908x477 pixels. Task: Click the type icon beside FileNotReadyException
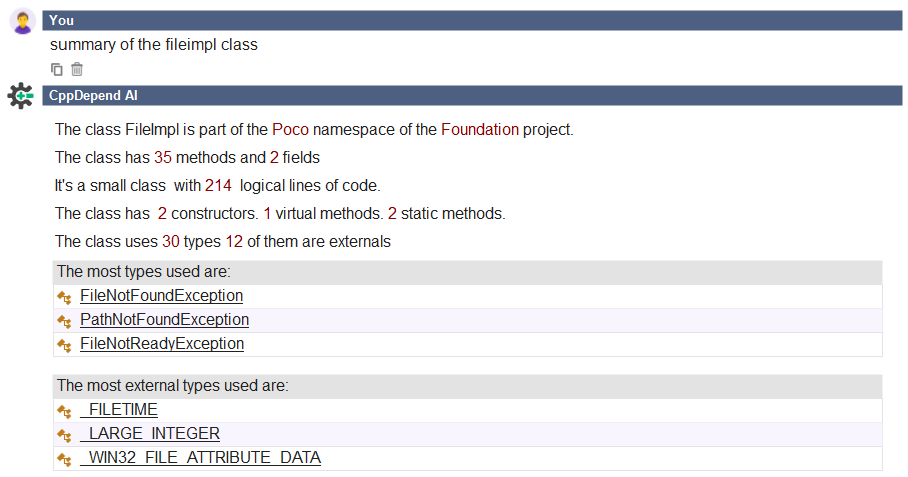tap(64, 345)
